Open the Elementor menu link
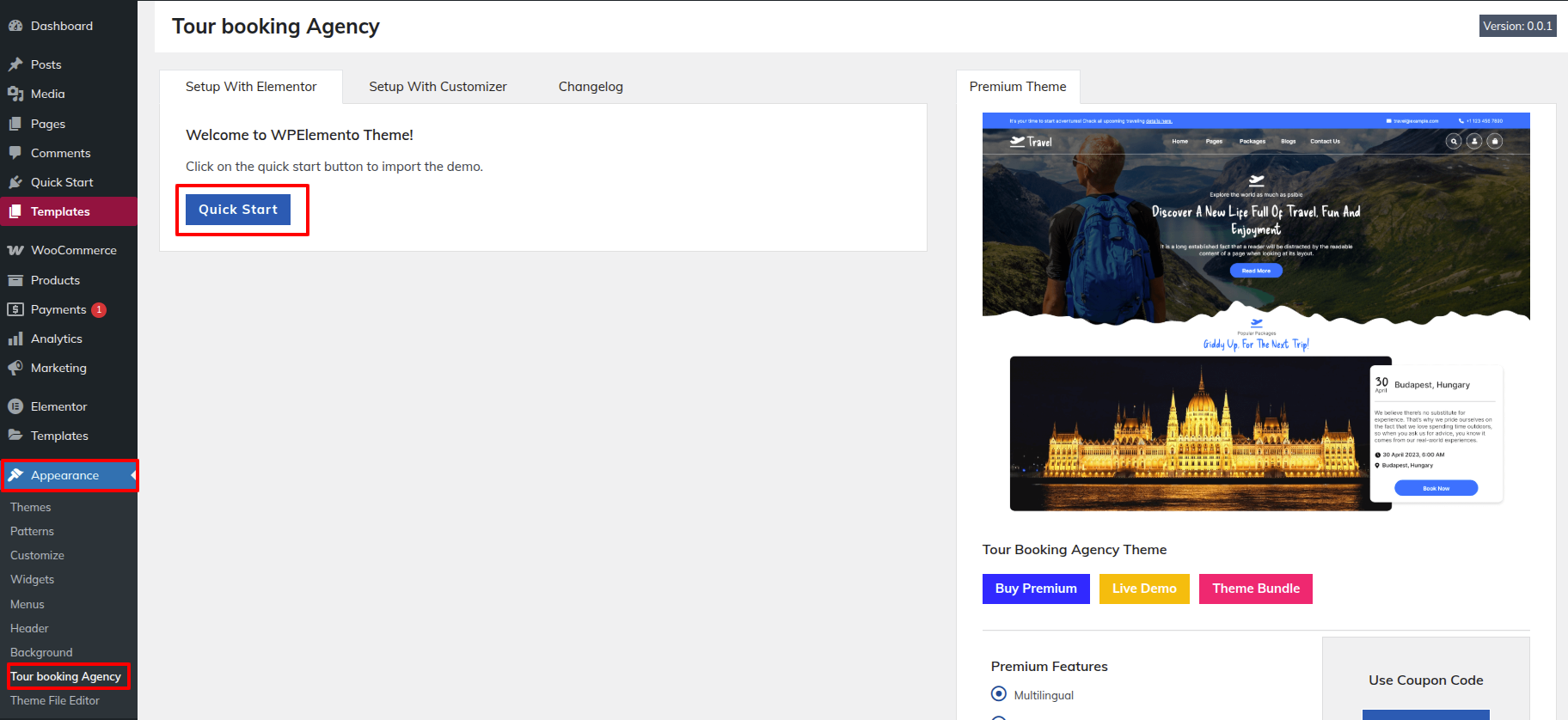 (58, 406)
